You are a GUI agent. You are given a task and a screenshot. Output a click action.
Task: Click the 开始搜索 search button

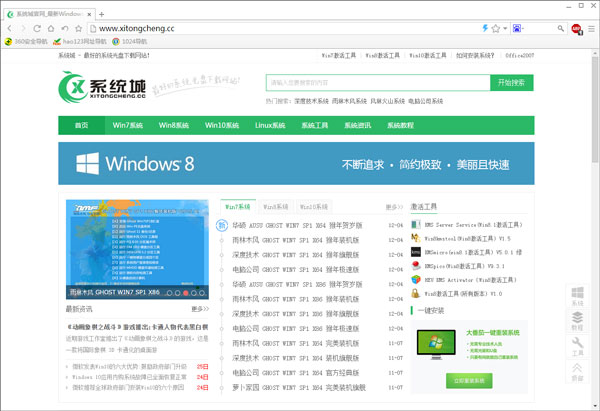tap(512, 83)
